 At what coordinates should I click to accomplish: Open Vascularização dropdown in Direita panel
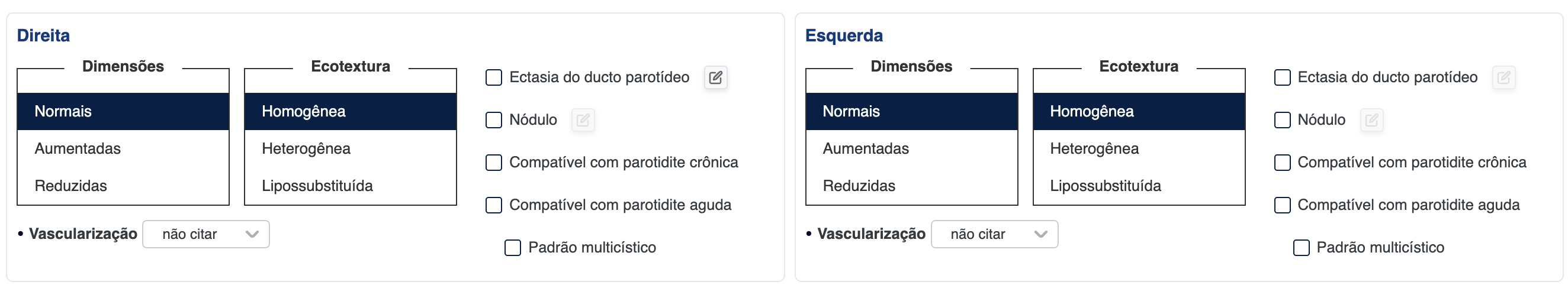[205, 234]
